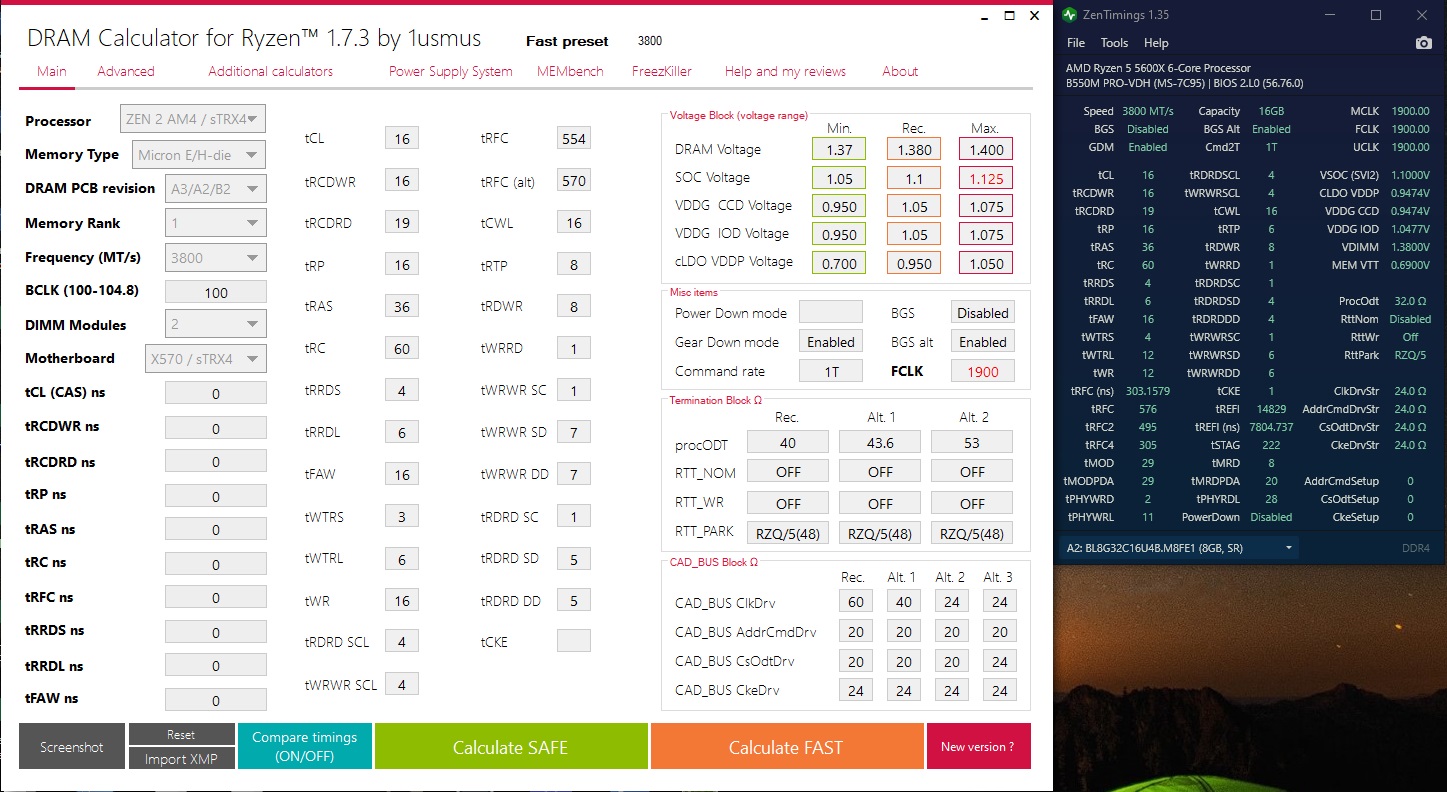Viewport: 1447px width, 792px height.
Task: Expand the DIMM Modules dropdown
Action: pos(215,324)
